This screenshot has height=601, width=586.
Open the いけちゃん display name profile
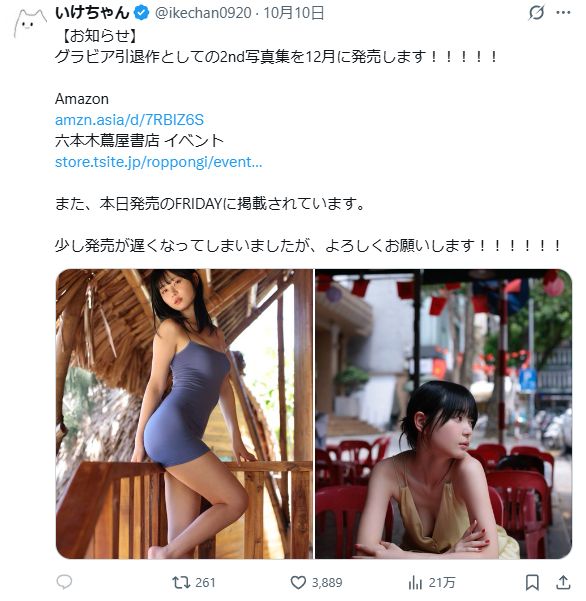[92, 13]
